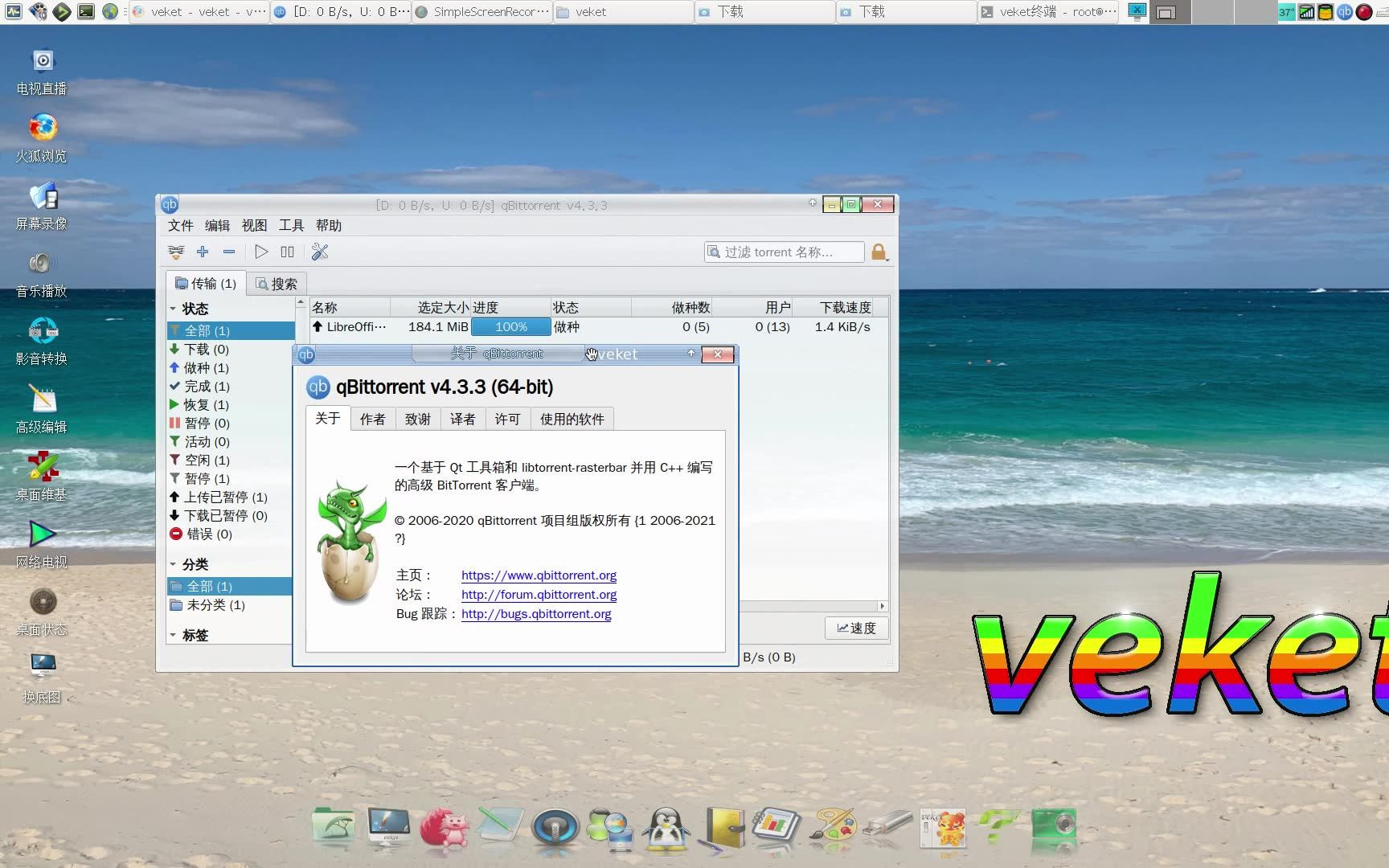Click qBittorrent tray icon in top panel
Image resolution: width=1389 pixels, height=868 pixels.
pos(1345,12)
